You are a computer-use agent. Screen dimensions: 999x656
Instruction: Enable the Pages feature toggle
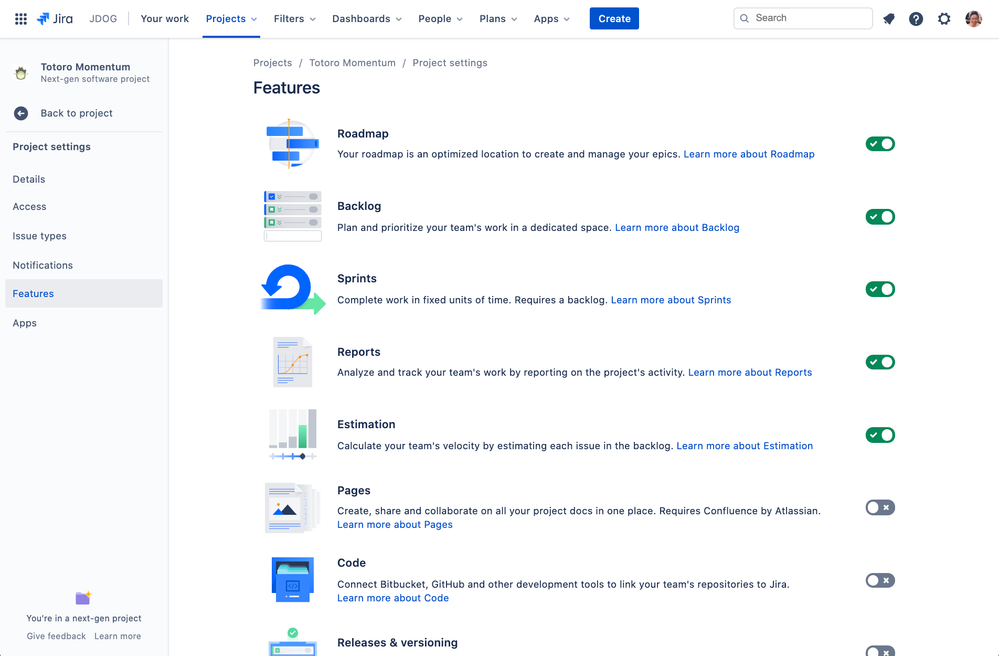(x=880, y=508)
